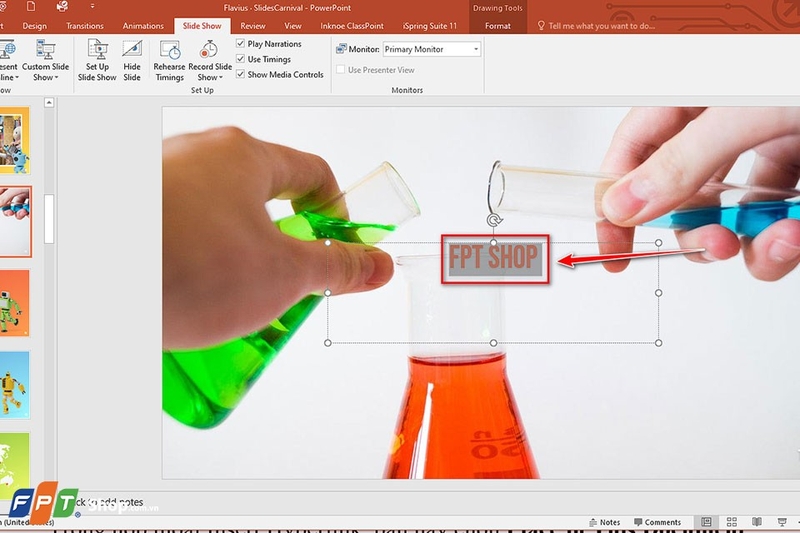
Task: Click the right-middle sizing handle of text box
Action: point(659,293)
